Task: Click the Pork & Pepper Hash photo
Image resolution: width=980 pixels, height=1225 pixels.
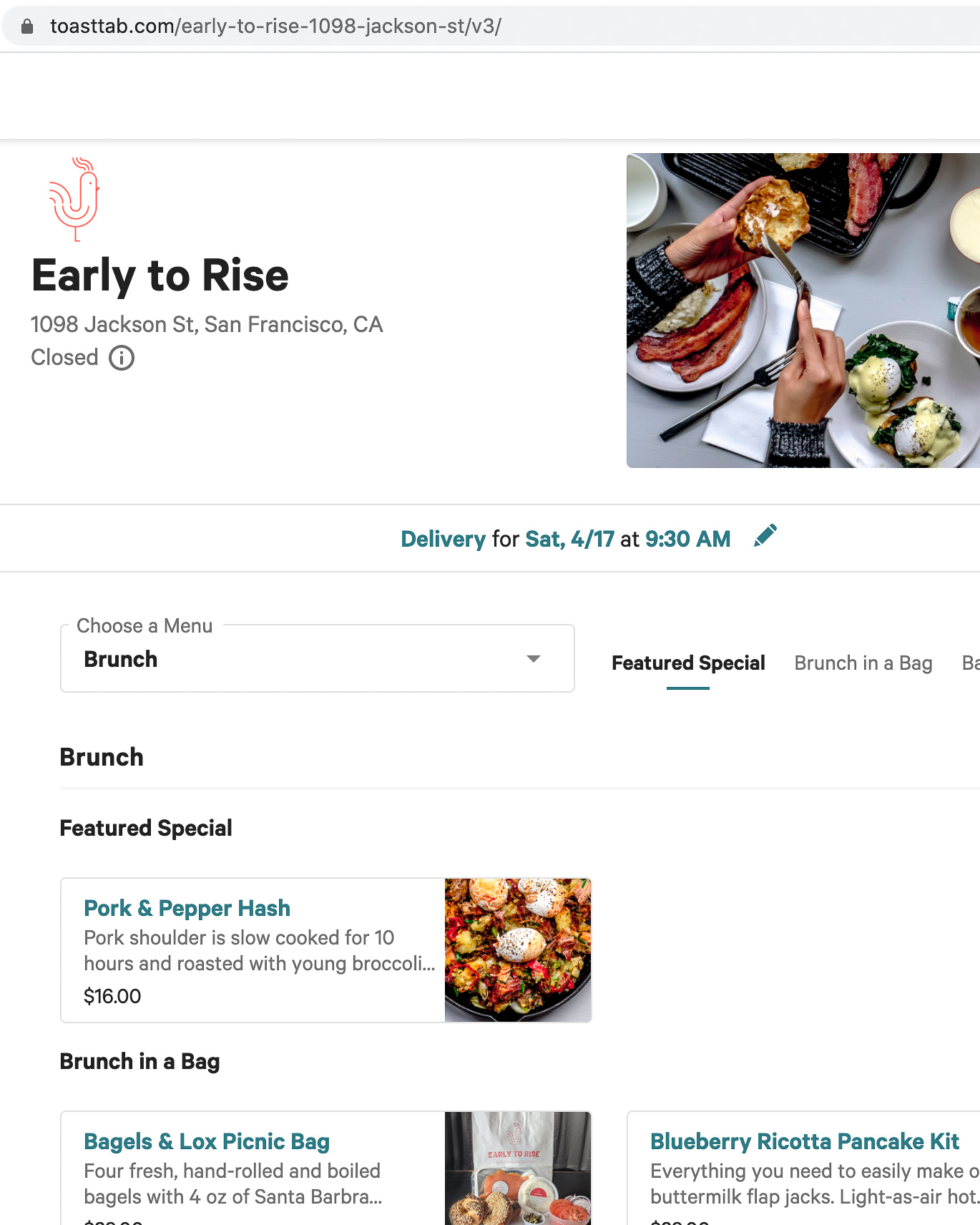Action: [x=518, y=950]
